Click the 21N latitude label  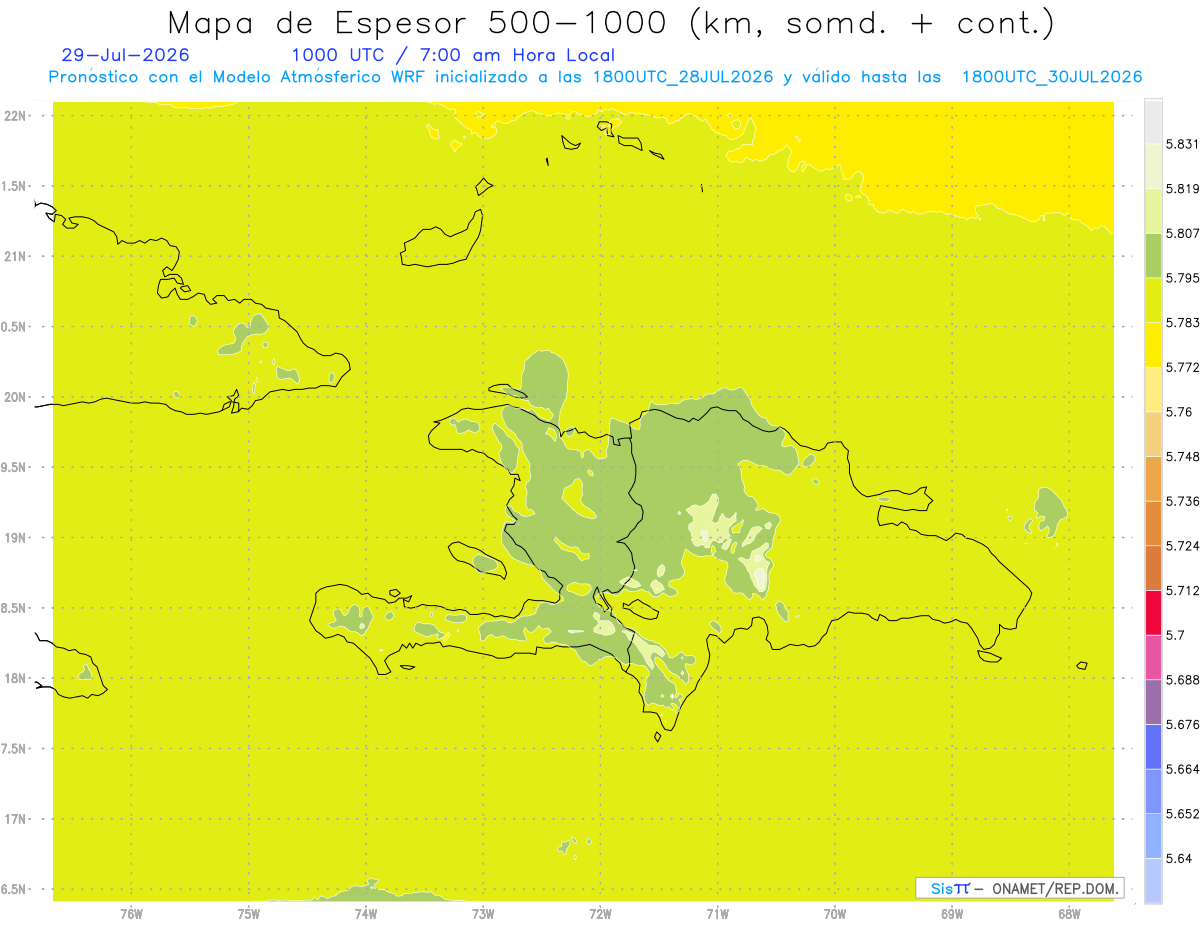pyautogui.click(x=16, y=257)
